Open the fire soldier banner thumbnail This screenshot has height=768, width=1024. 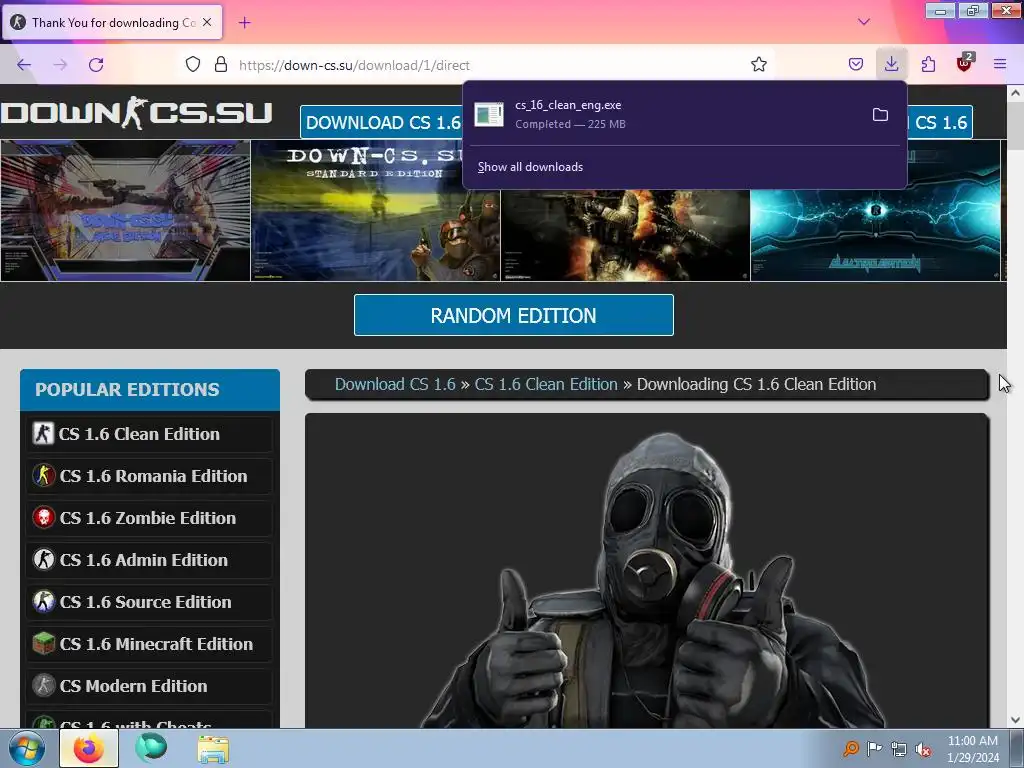point(626,235)
